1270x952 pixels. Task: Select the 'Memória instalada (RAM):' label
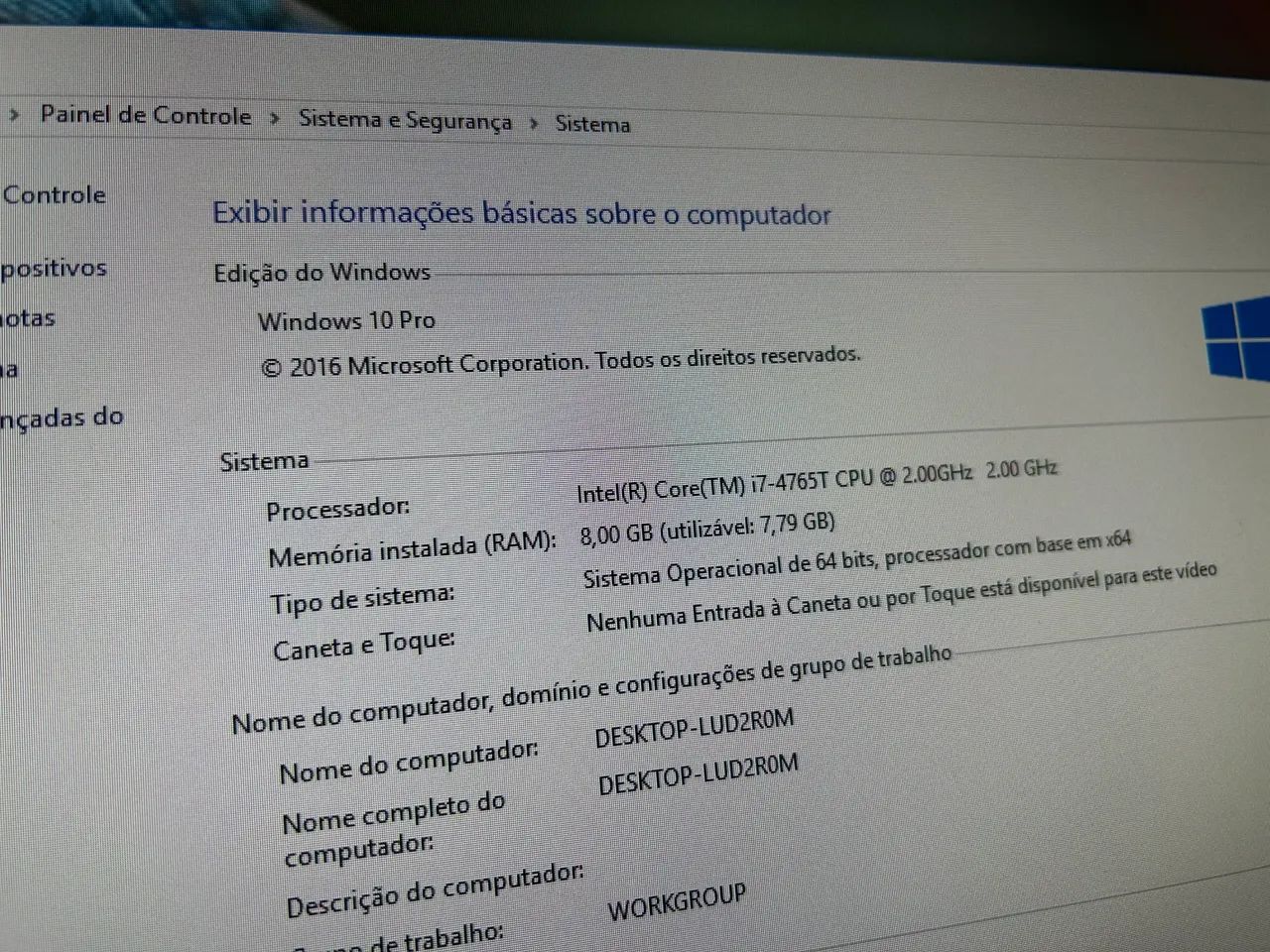point(412,548)
